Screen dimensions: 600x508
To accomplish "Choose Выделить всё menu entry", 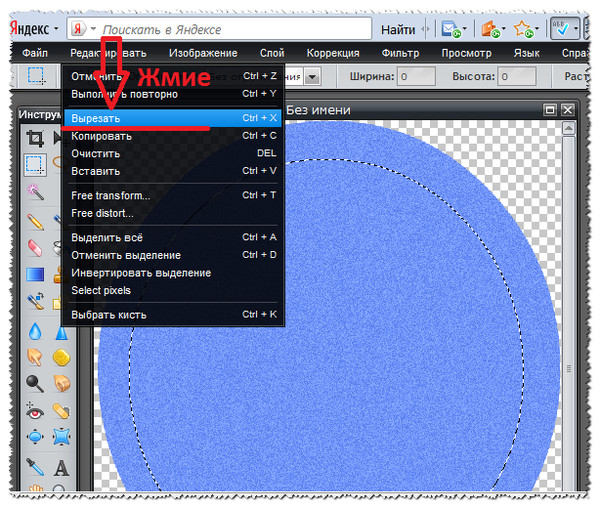I will point(173,238).
